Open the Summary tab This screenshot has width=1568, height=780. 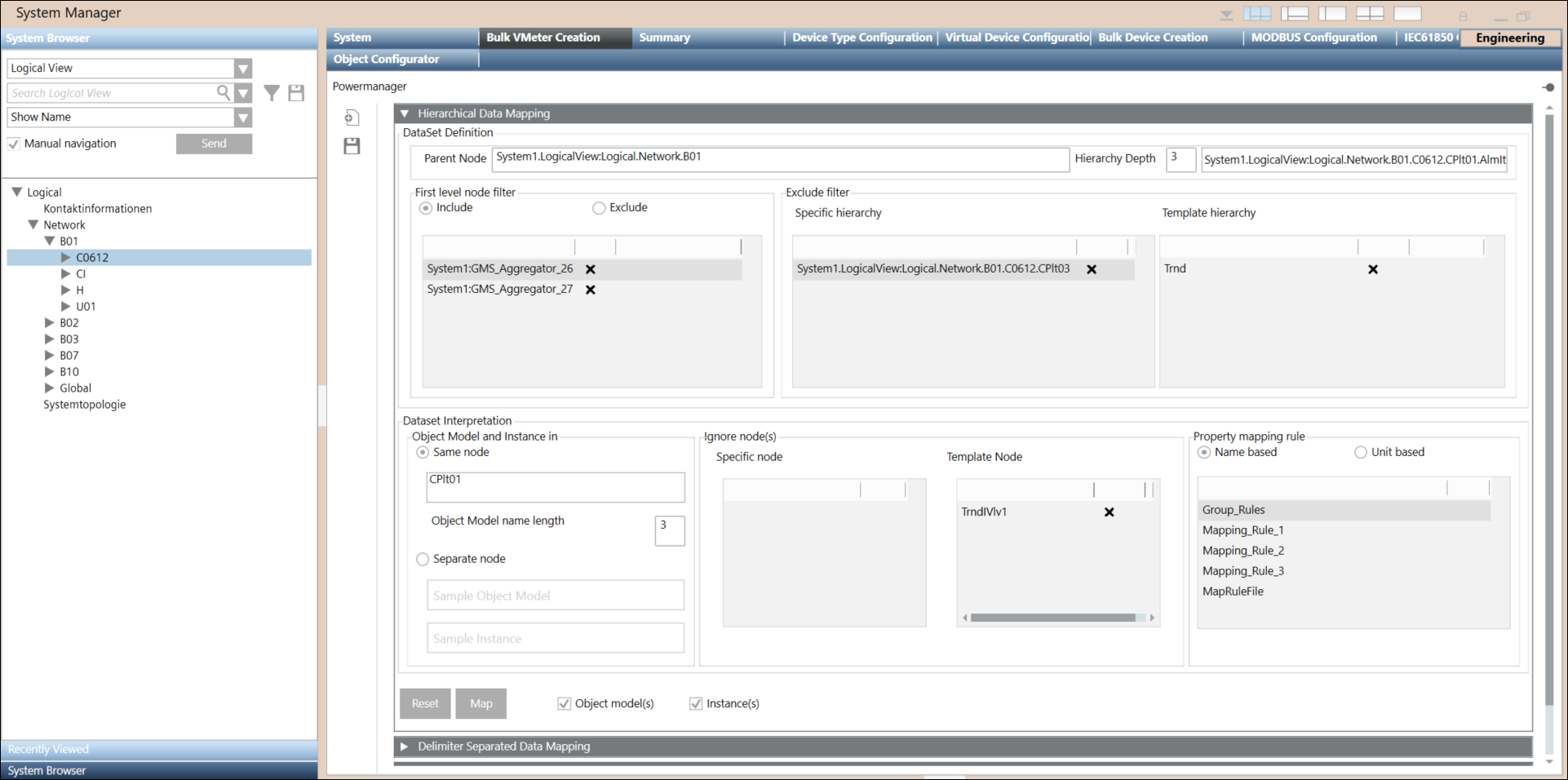664,38
